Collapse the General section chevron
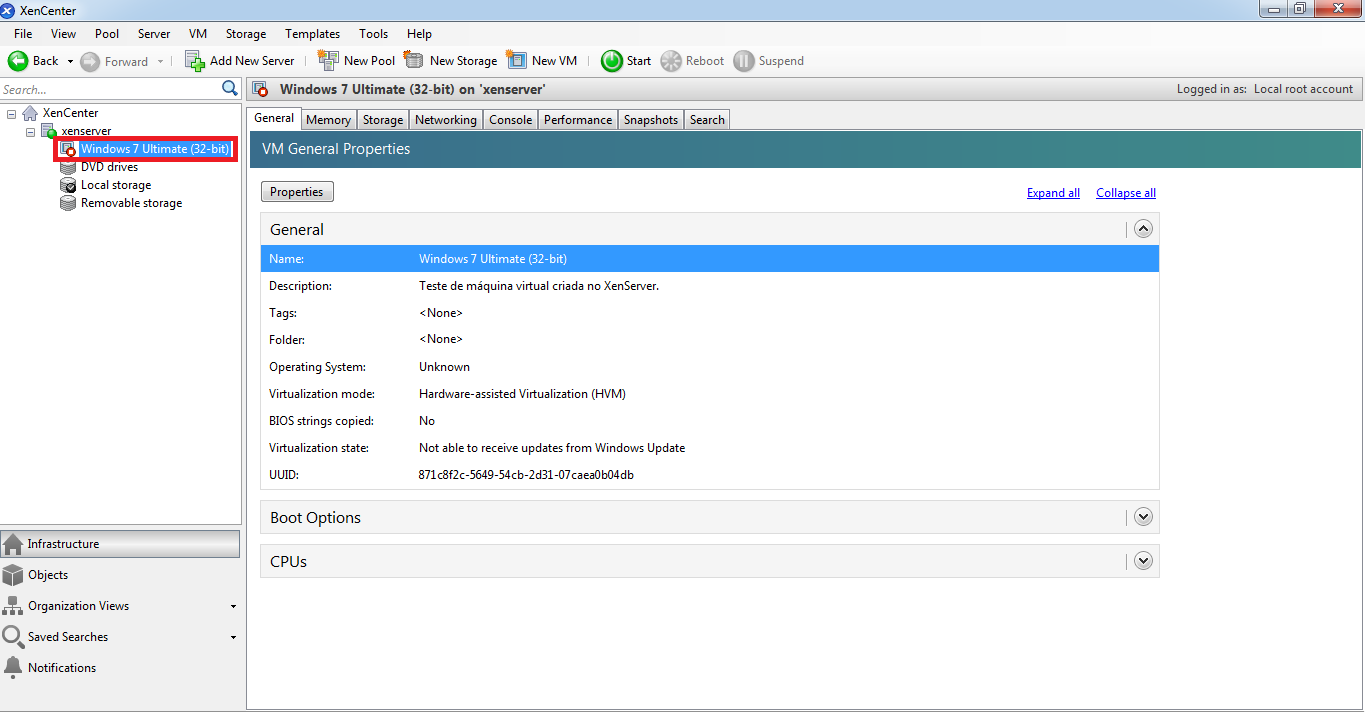The width and height of the screenshot is (1365, 712). point(1144,229)
